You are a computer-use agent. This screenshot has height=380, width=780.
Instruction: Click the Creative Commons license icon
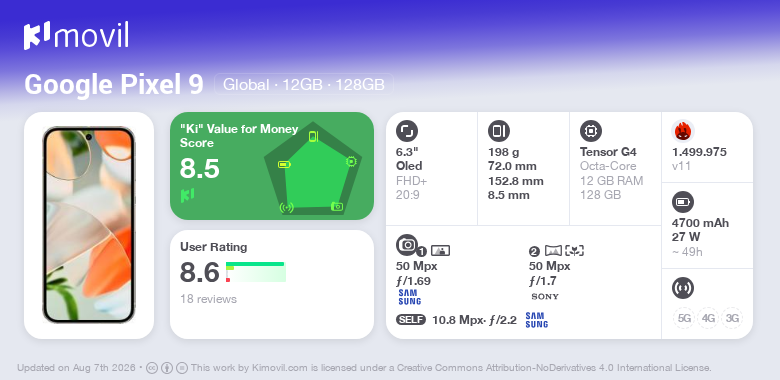point(152,368)
